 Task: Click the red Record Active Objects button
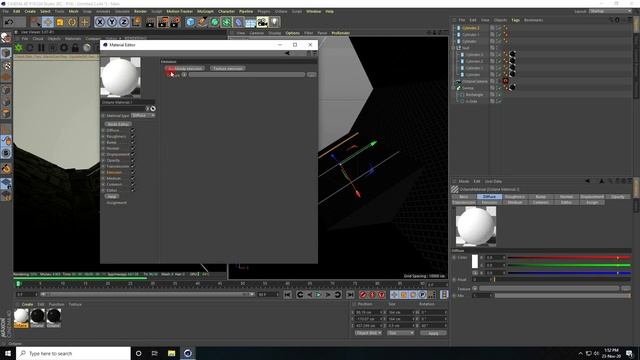(x=363, y=295)
